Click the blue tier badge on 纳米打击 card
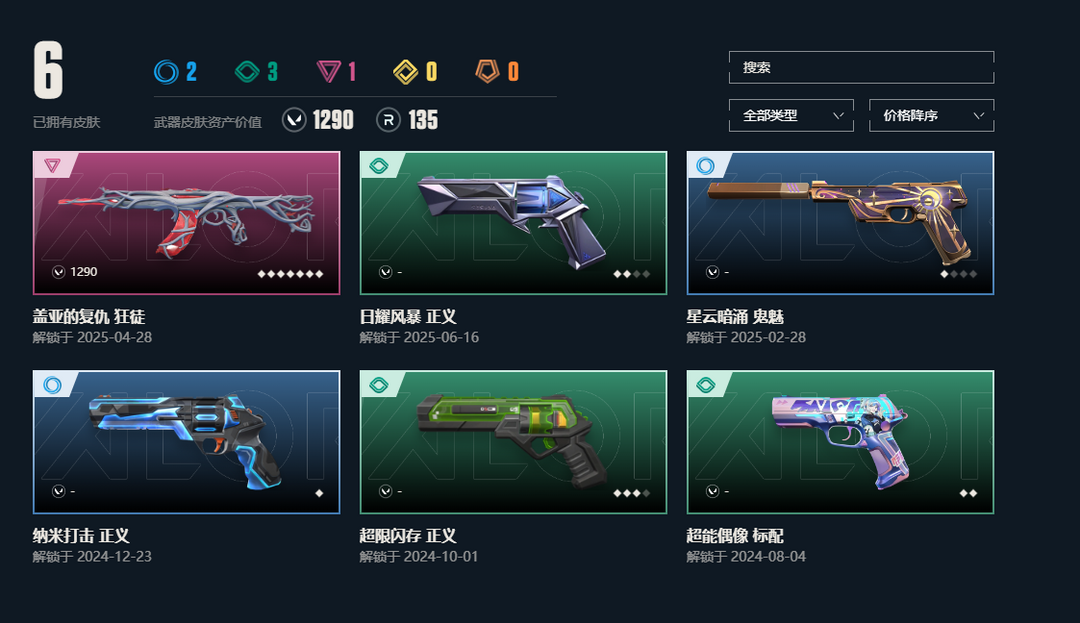The image size is (1080, 623). [x=52, y=384]
